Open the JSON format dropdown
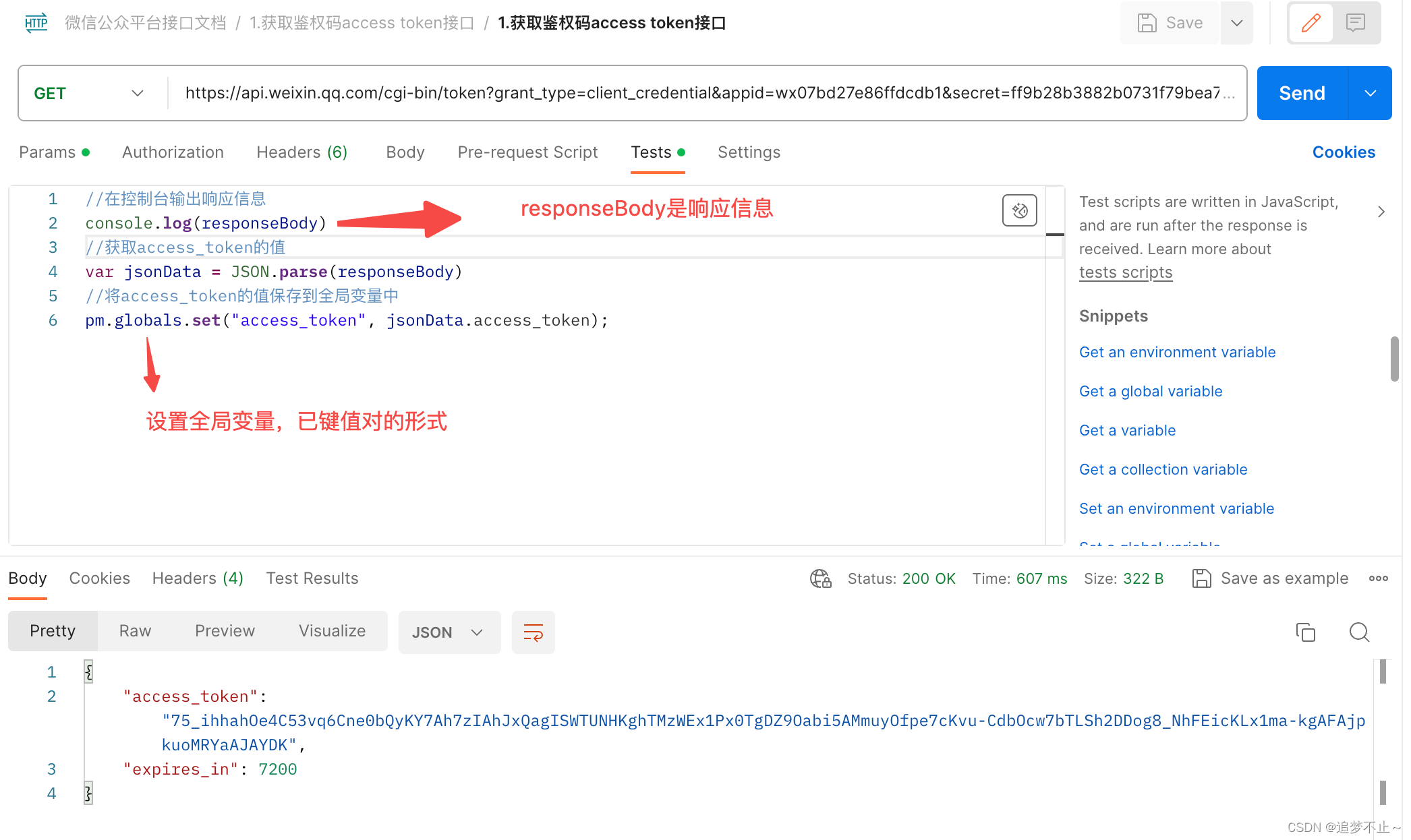This screenshot has height=840, width=1411. tap(449, 632)
